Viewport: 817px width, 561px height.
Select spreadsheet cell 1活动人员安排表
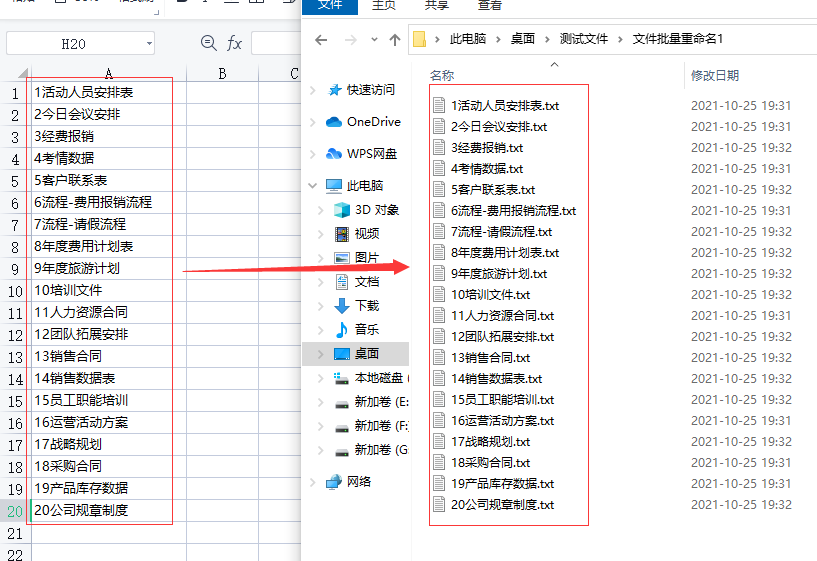coord(108,93)
